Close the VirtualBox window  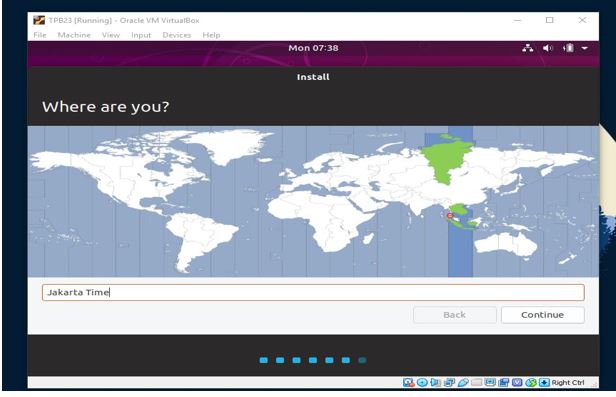(x=582, y=20)
